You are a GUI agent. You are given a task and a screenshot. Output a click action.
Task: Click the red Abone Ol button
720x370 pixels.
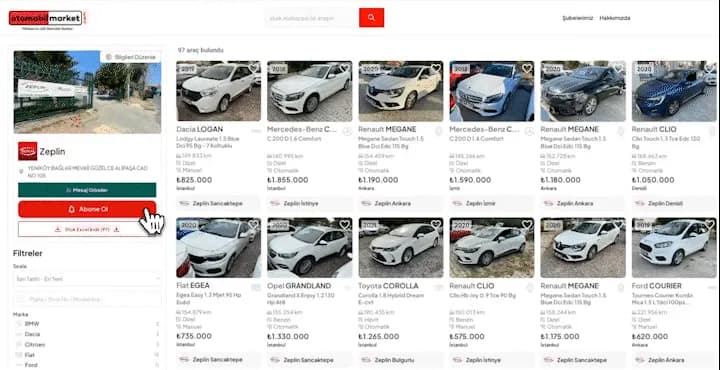(x=87, y=209)
